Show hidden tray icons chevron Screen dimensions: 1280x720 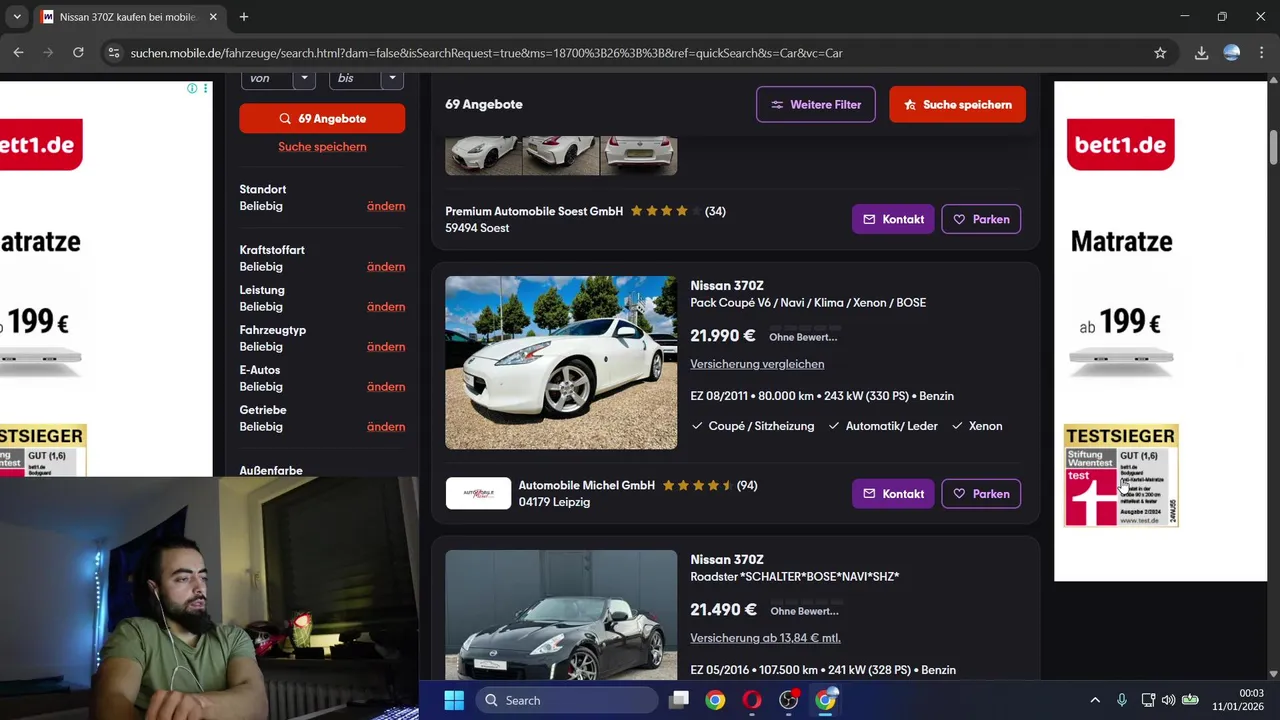[1095, 700]
